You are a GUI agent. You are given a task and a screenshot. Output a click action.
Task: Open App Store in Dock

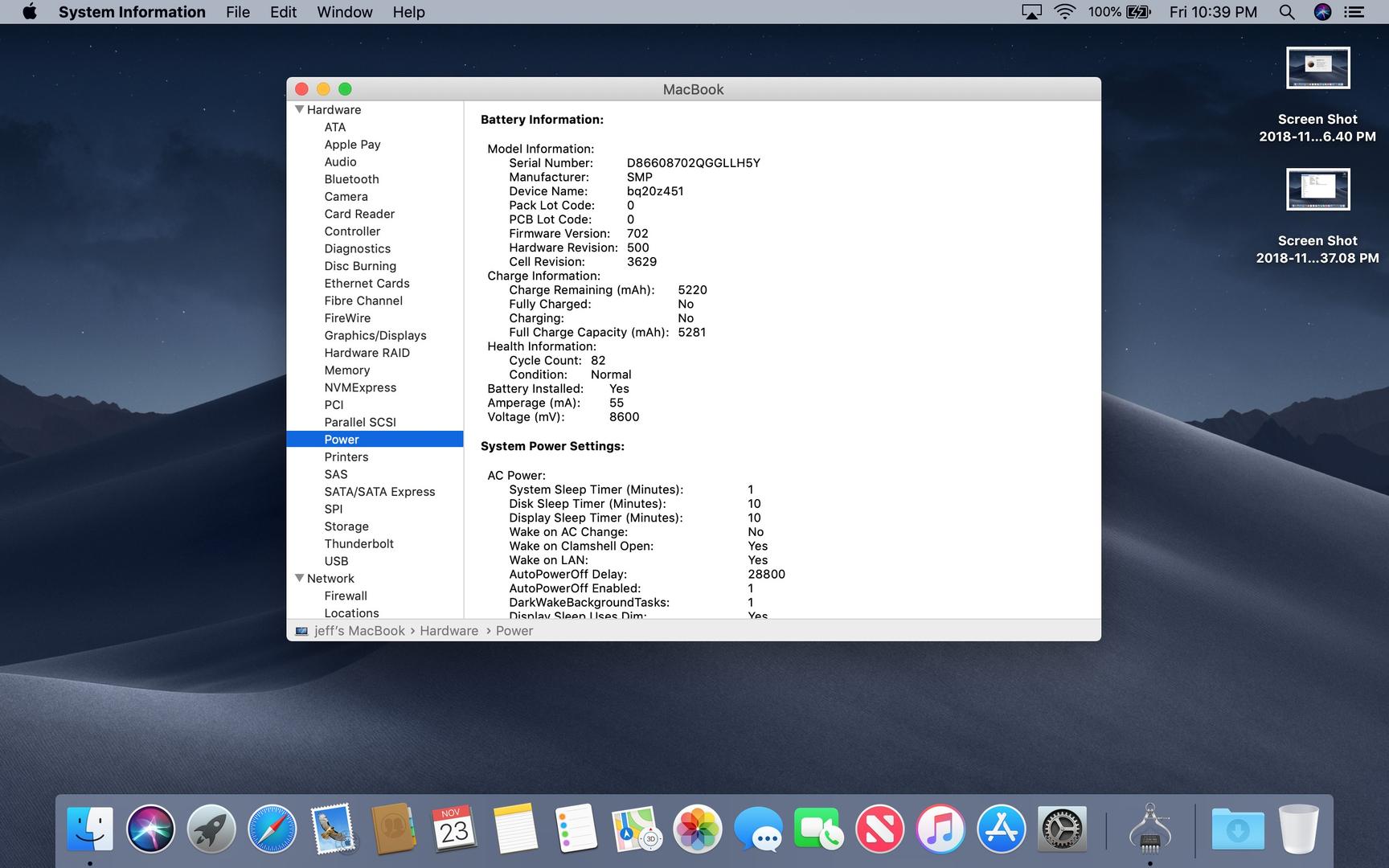pos(1001,829)
